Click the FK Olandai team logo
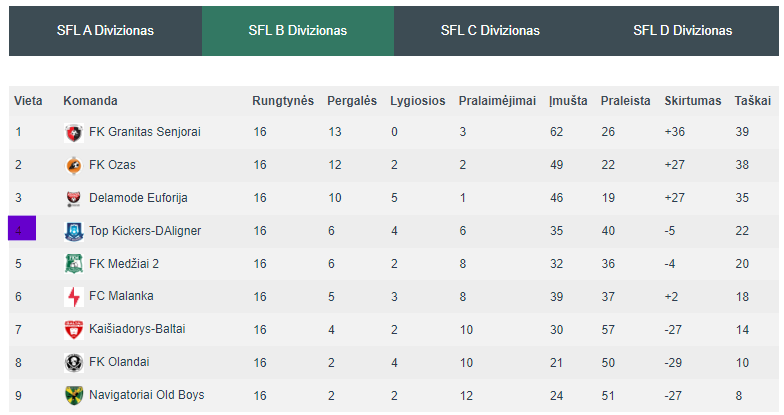Screen dimensions: 784x415 pos(74,362)
